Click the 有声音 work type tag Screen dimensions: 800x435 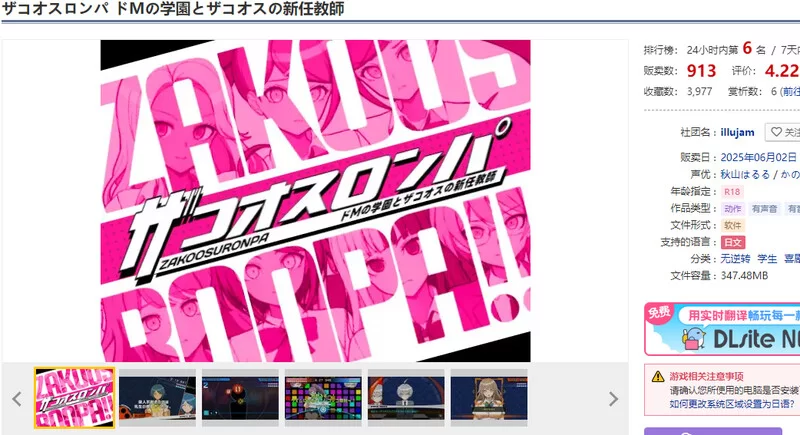(x=764, y=209)
